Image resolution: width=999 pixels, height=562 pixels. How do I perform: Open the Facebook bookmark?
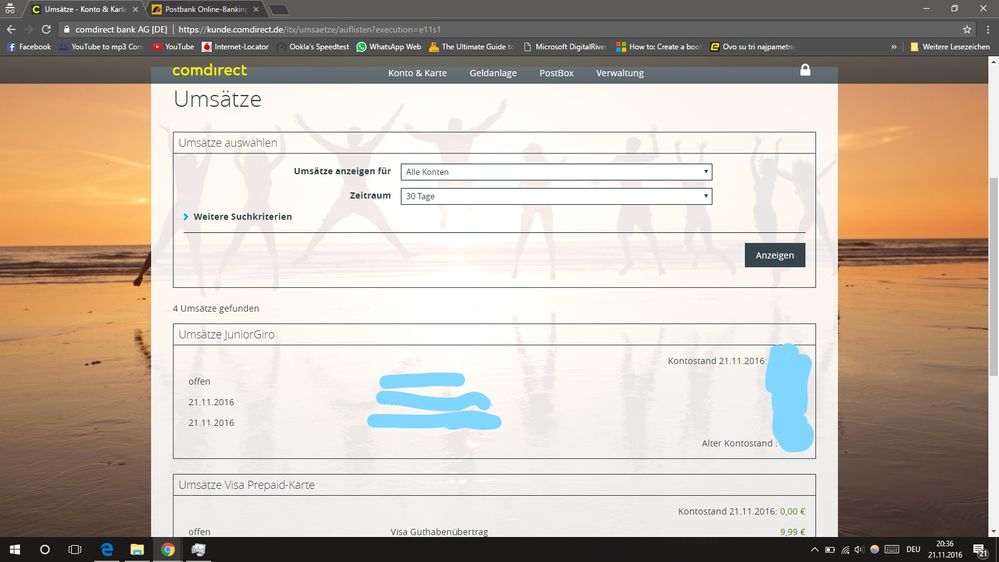(29, 47)
